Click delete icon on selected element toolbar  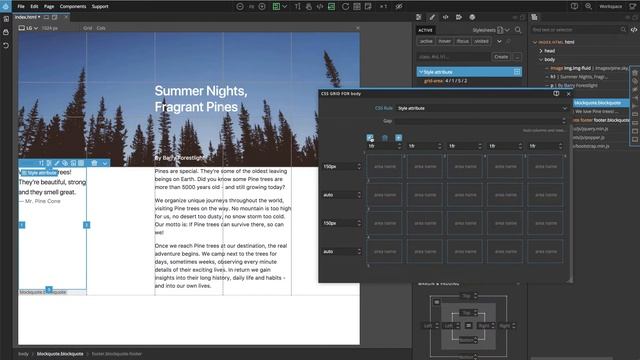tap(94, 163)
